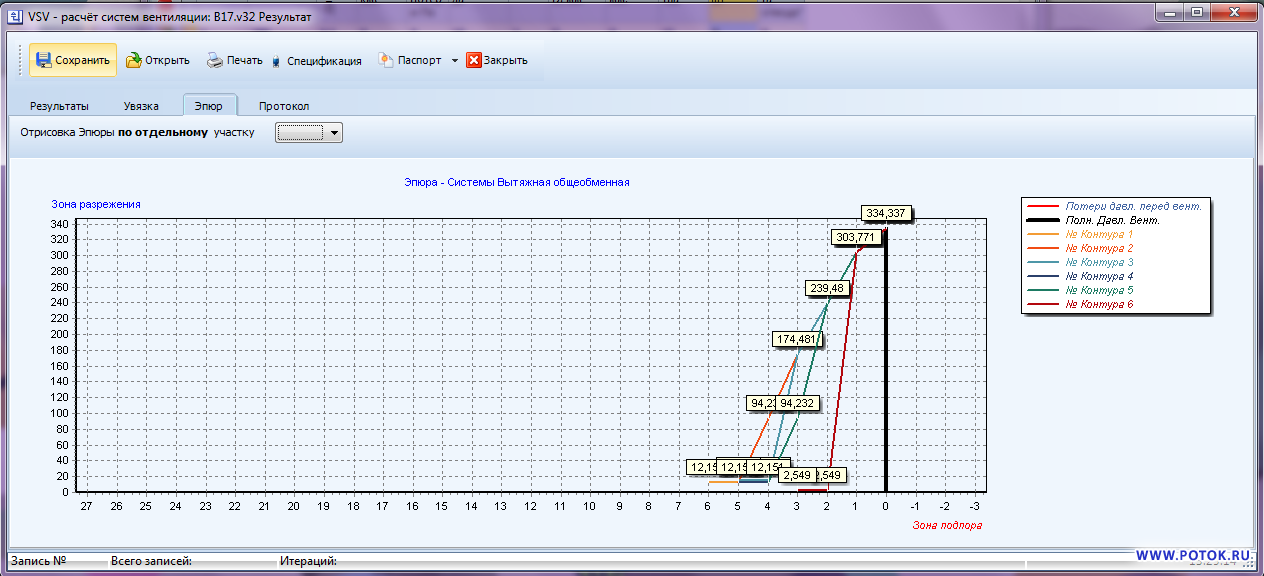The width and height of the screenshot is (1264, 576).
Task: Click the orange № Контура 1 legend line
Action: pyautogui.click(x=1044, y=234)
